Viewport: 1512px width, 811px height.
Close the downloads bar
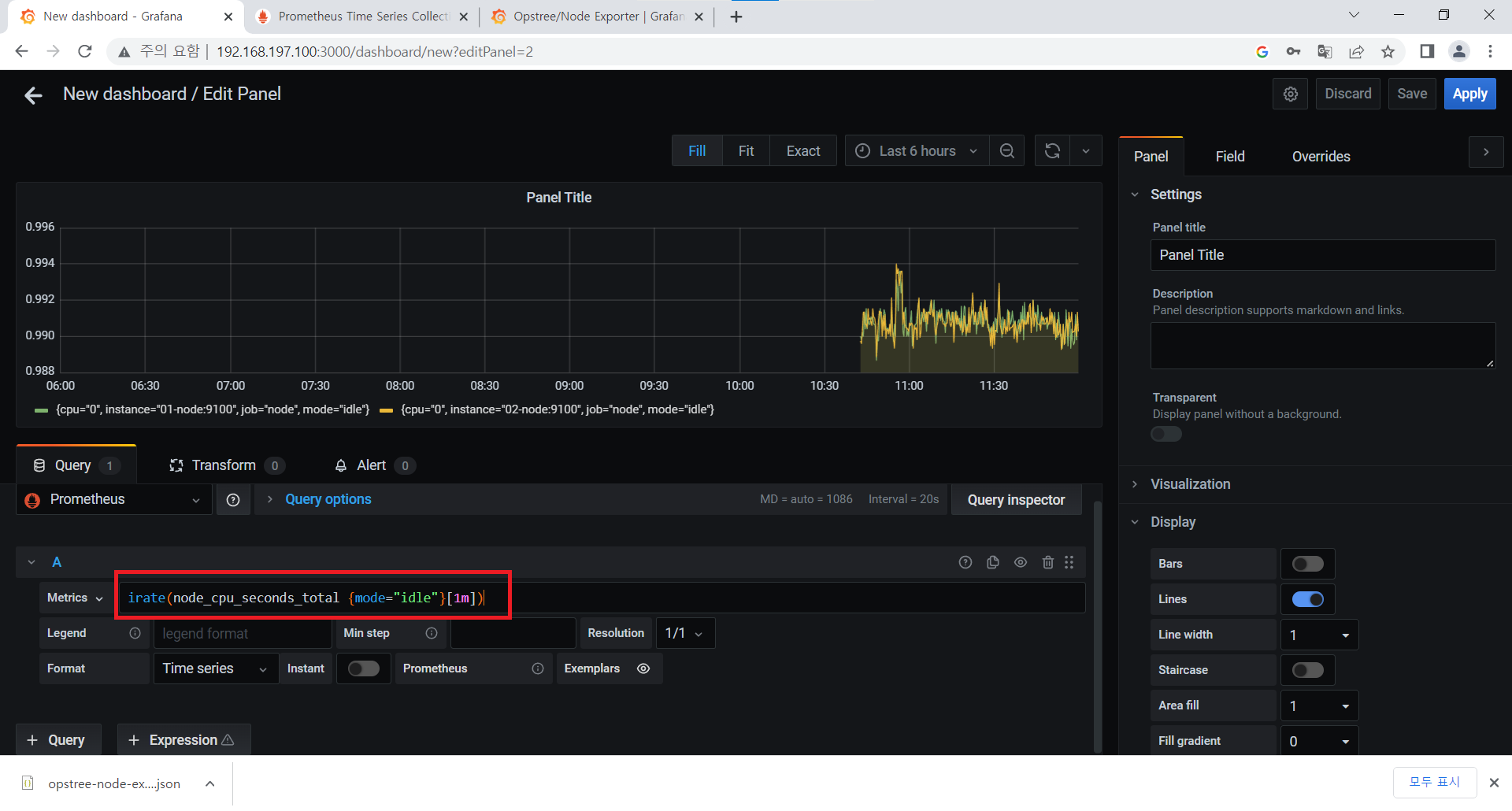[1494, 783]
